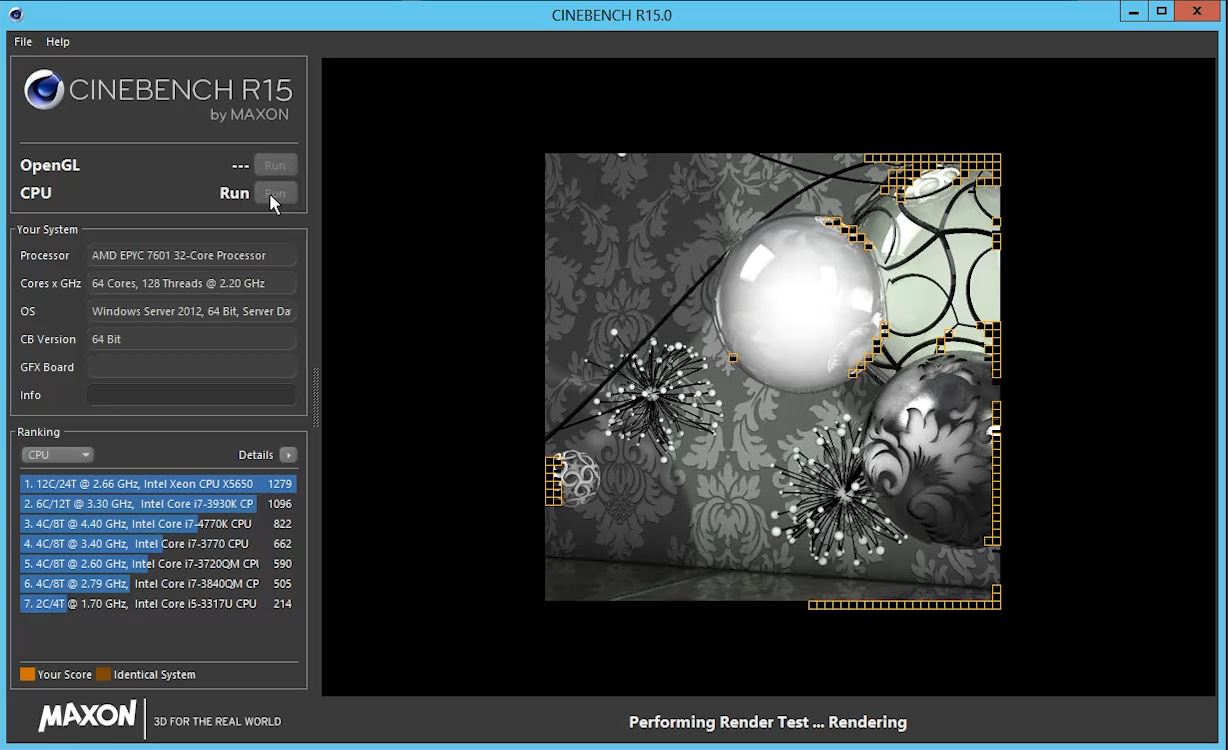This screenshot has height=750, width=1228.
Task: Click the orange Your Score swatch
Action: [27, 674]
